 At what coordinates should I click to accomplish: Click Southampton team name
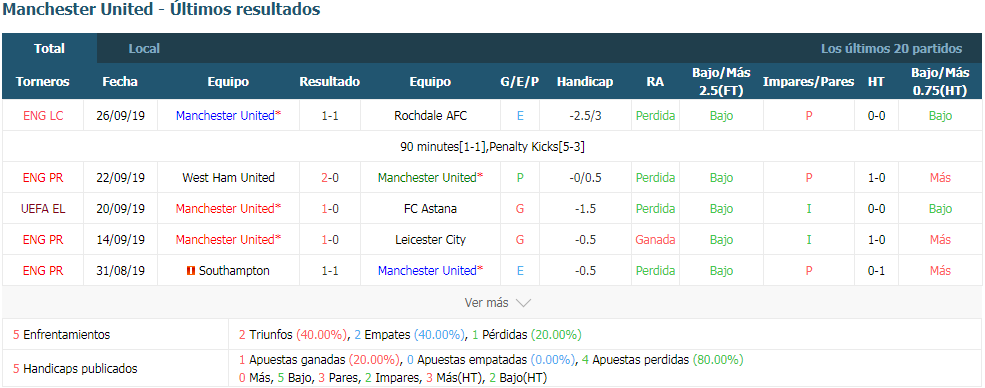pos(234,271)
